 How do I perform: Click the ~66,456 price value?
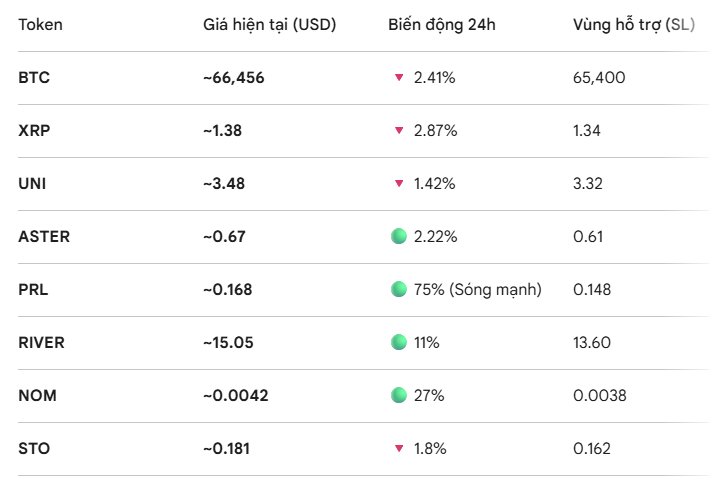click(233, 78)
